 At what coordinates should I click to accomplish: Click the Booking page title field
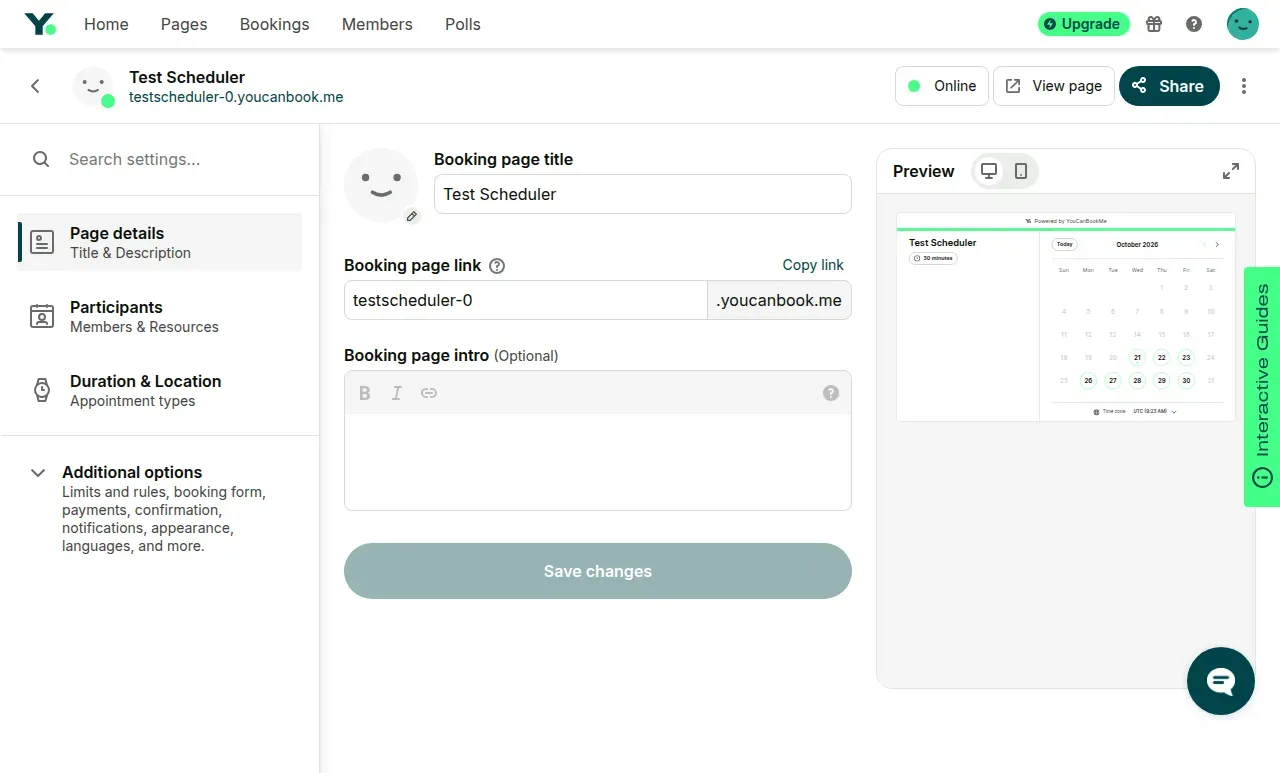click(x=643, y=194)
